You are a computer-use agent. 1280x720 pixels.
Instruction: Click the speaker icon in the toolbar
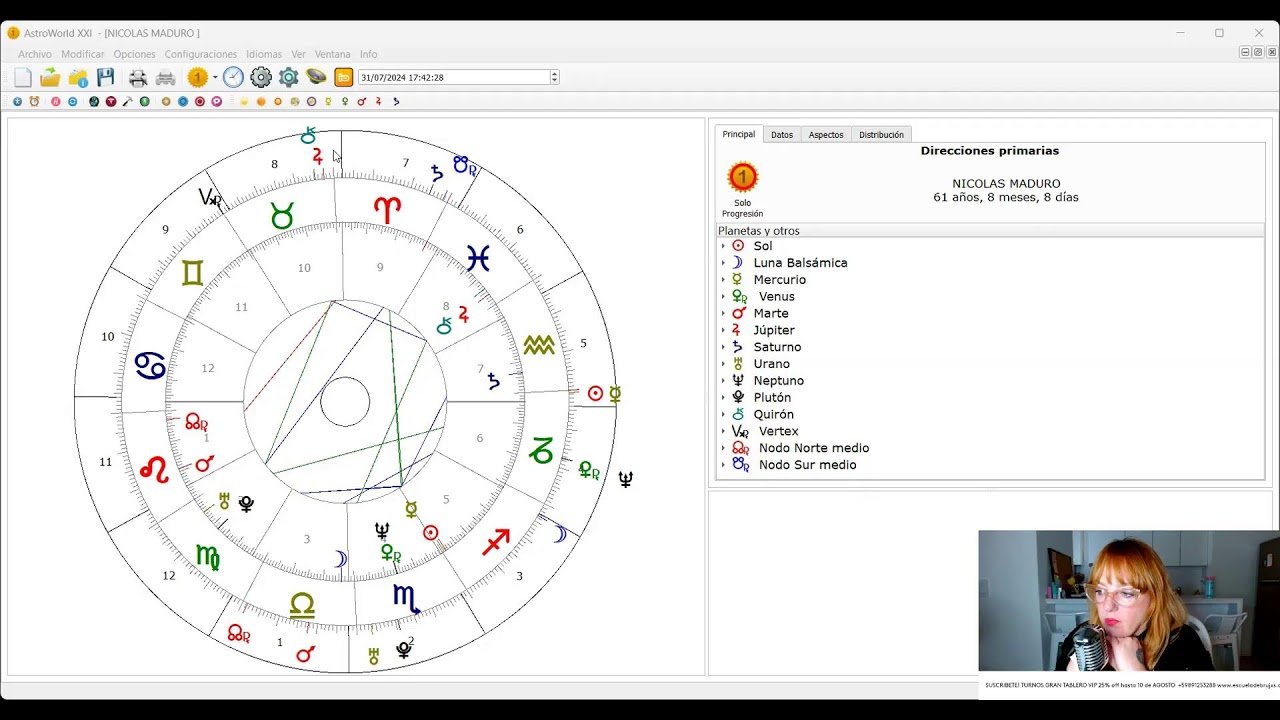[315, 76]
